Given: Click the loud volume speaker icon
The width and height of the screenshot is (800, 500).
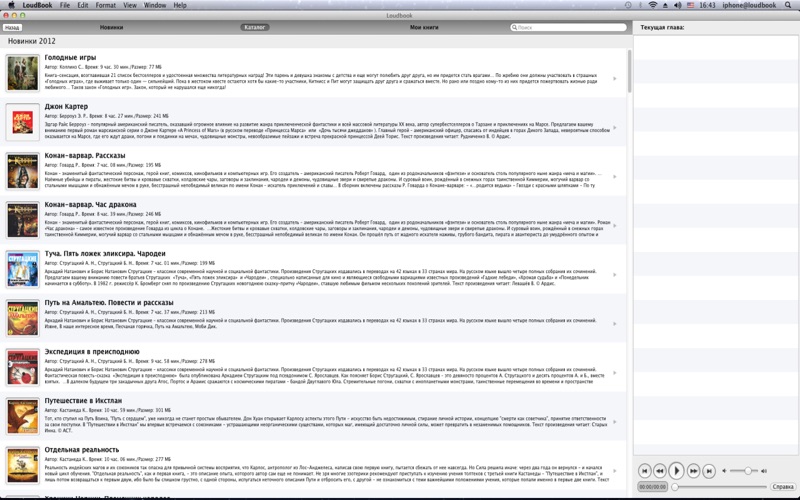Looking at the screenshot, I should (764, 471).
